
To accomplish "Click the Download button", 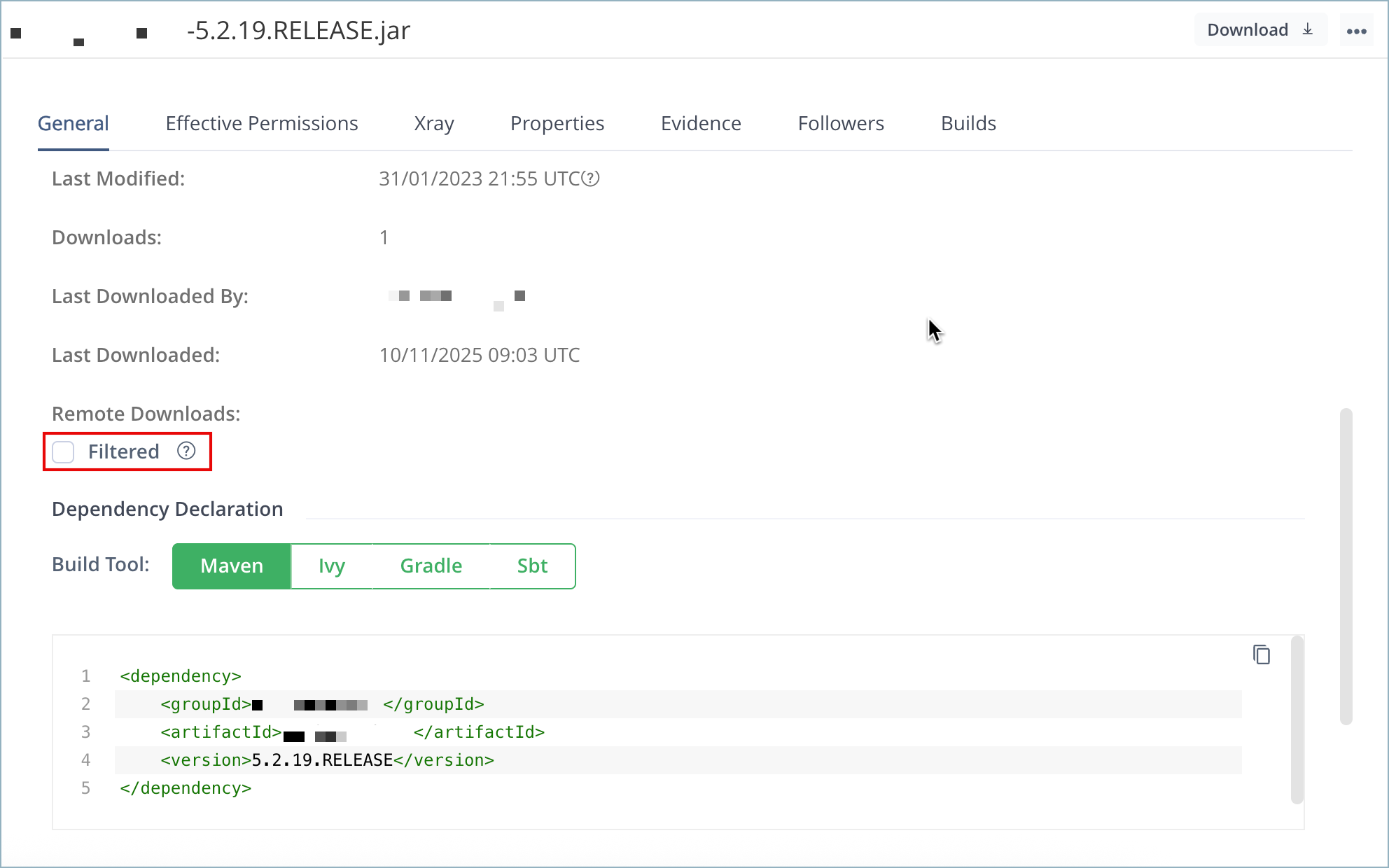I will pyautogui.click(x=1248, y=29).
